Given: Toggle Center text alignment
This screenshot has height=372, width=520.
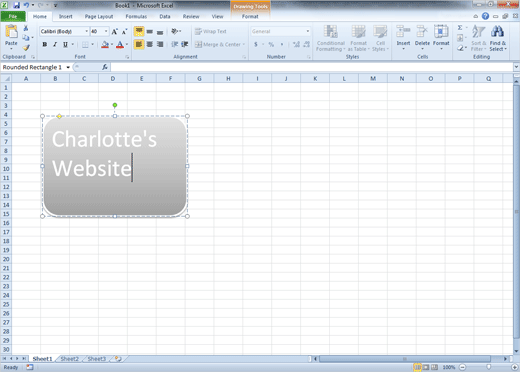Looking at the screenshot, I should coord(150,44).
